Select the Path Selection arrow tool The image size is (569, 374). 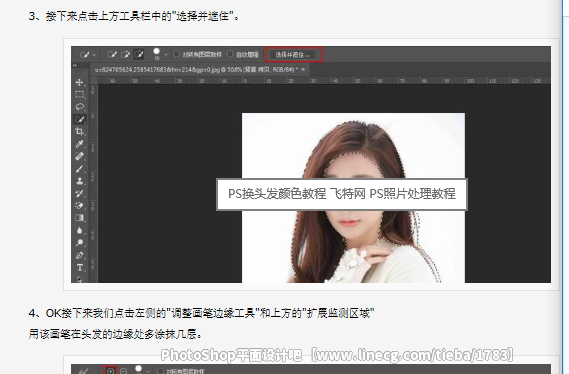click(x=79, y=279)
